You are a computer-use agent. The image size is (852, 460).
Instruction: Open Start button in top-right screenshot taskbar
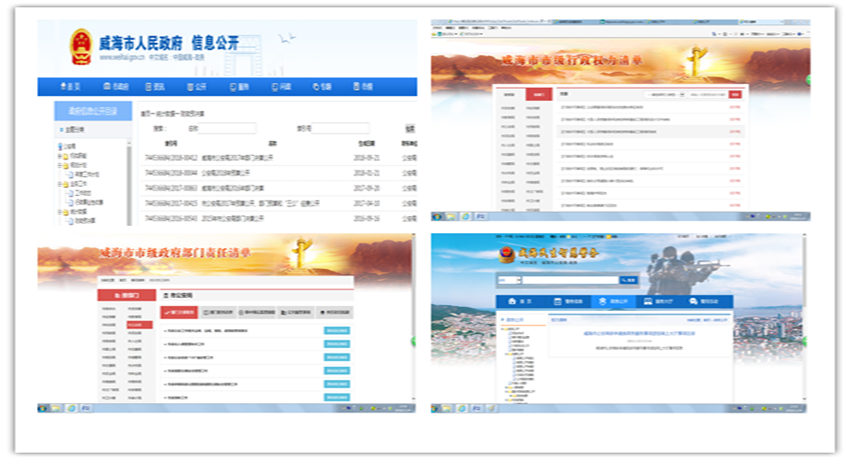point(439,216)
